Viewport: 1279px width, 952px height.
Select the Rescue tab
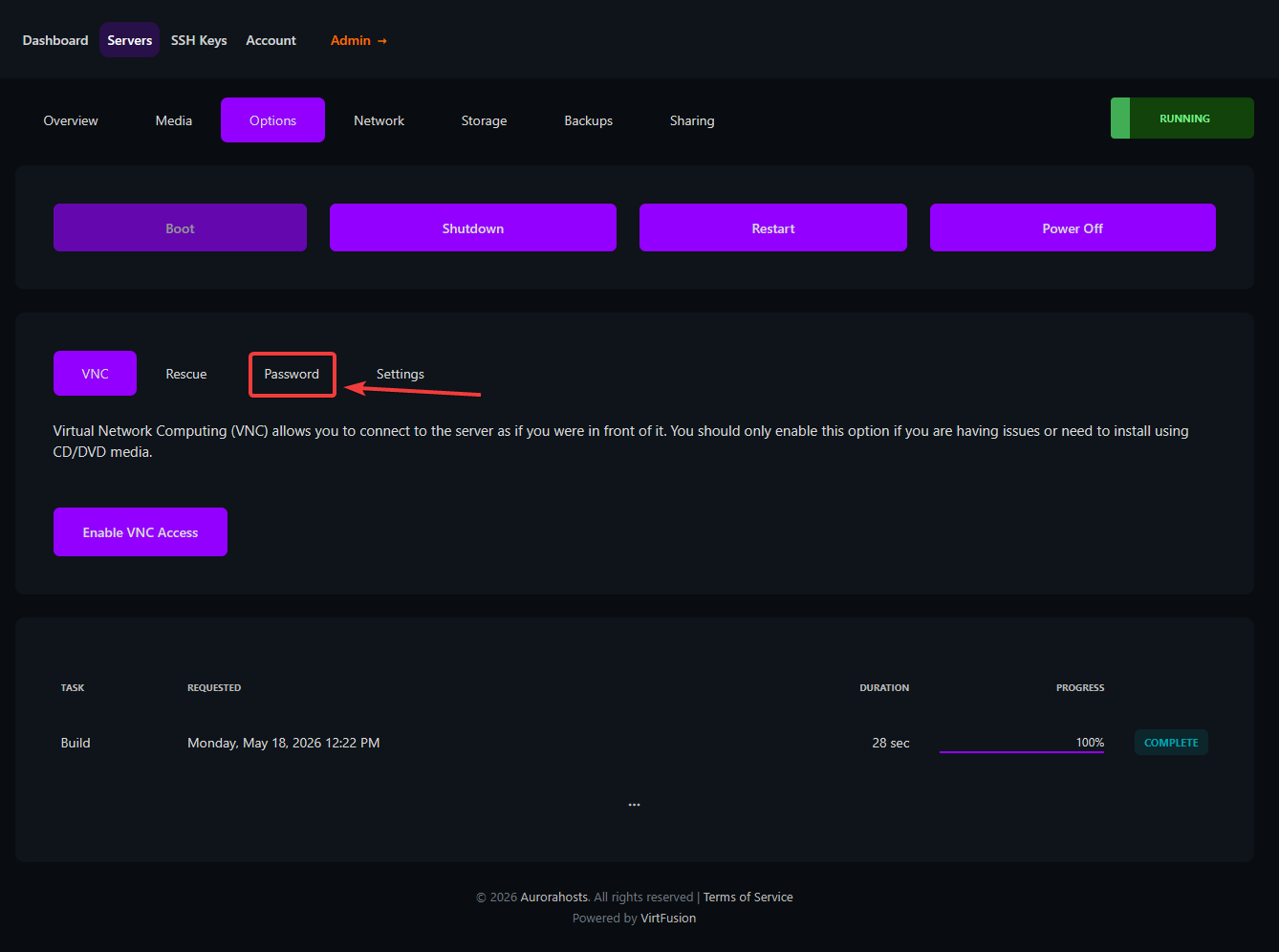(x=186, y=374)
